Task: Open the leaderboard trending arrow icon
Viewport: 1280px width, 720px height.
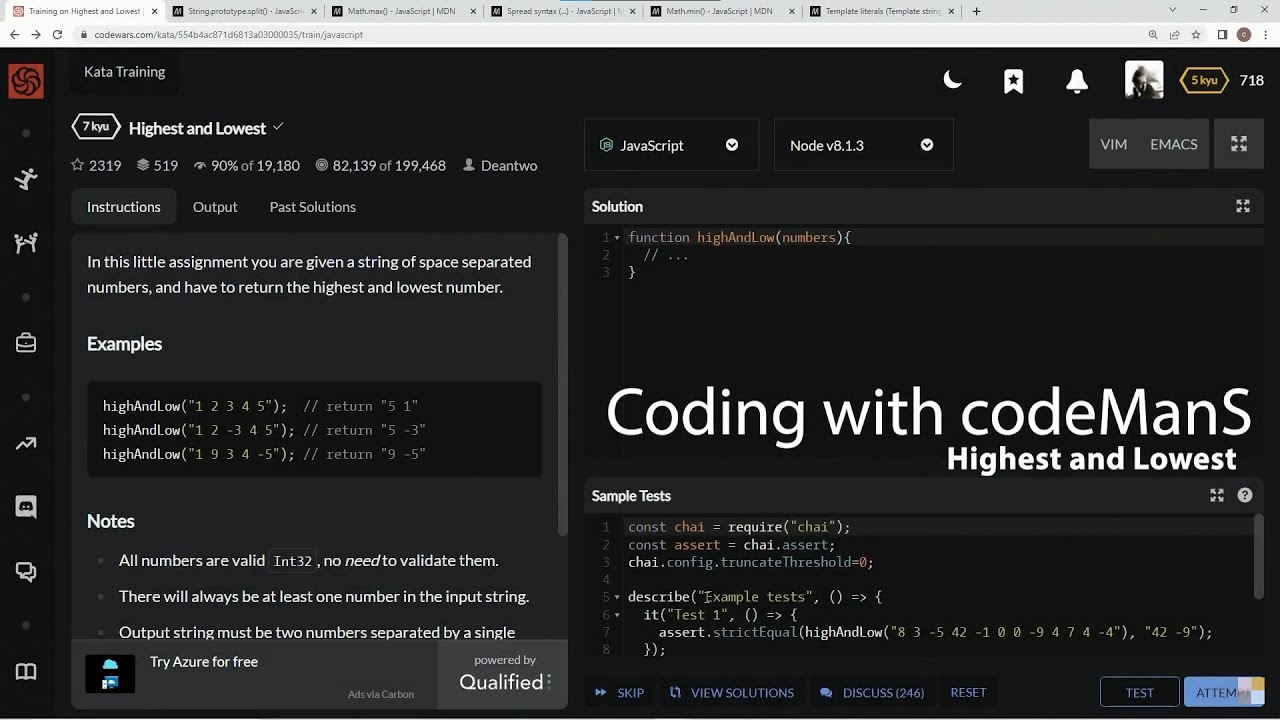Action: [26, 443]
